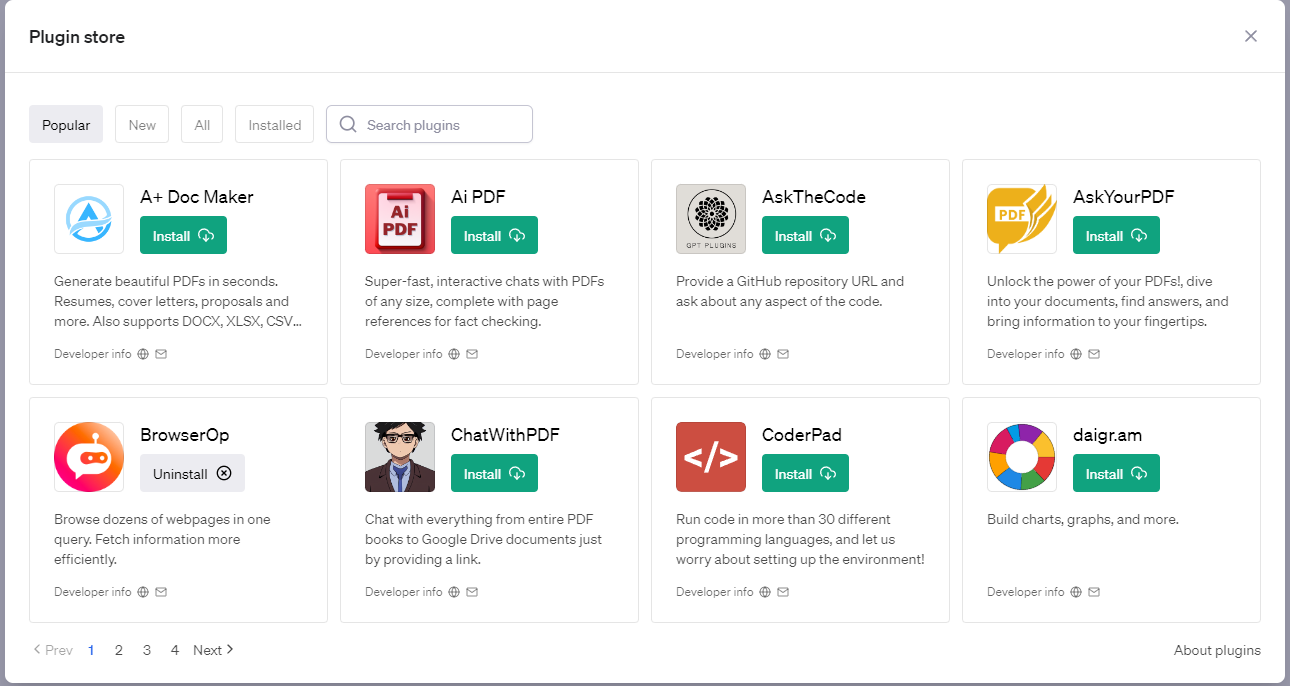This screenshot has width=1290, height=686.
Task: Click the CoderPad code-brackets logo
Action: click(x=711, y=457)
